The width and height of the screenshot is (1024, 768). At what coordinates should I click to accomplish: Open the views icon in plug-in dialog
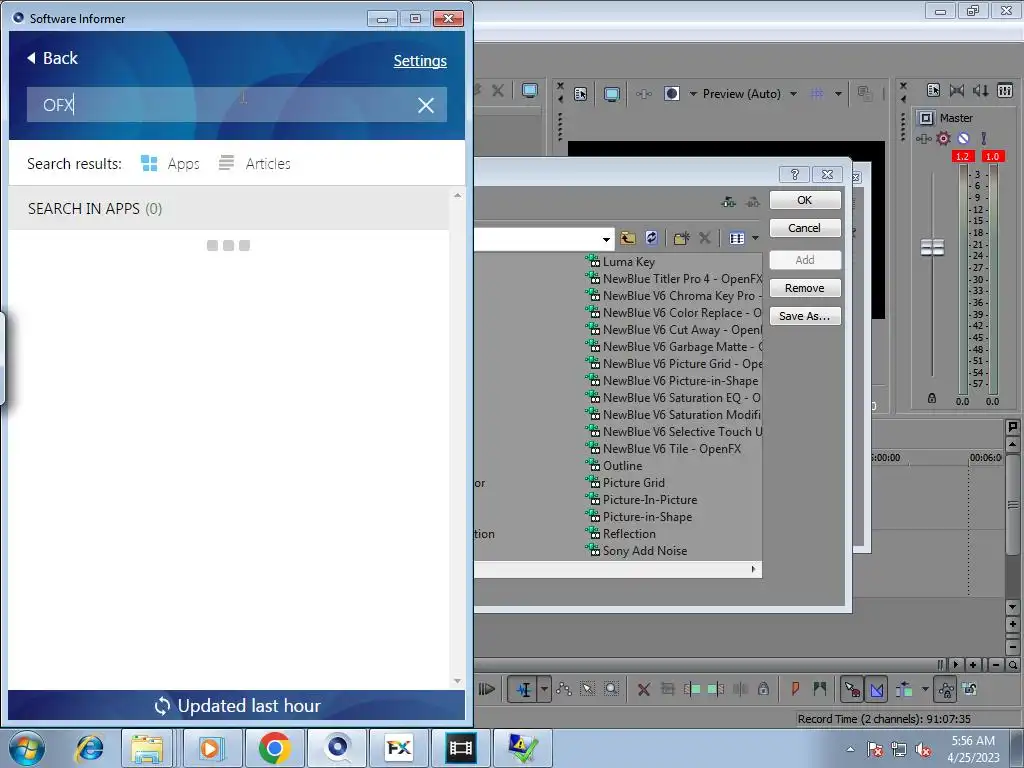tap(737, 238)
